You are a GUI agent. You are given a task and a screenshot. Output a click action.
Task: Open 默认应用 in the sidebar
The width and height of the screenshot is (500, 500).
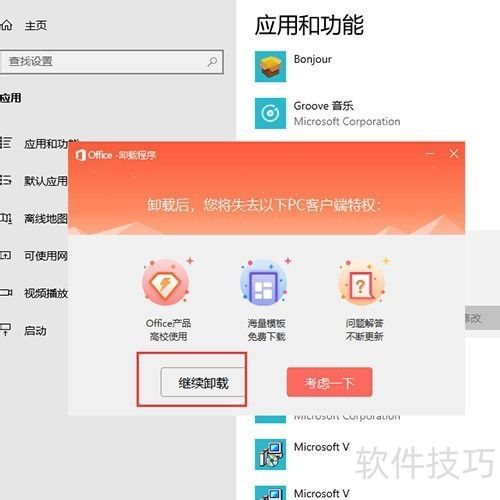point(34,181)
